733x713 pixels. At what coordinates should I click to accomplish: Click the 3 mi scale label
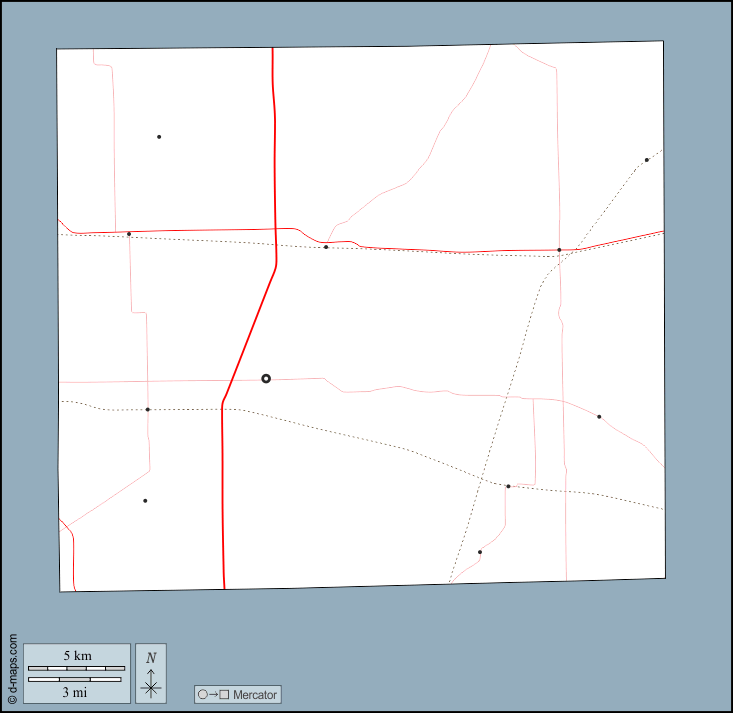pos(77,691)
